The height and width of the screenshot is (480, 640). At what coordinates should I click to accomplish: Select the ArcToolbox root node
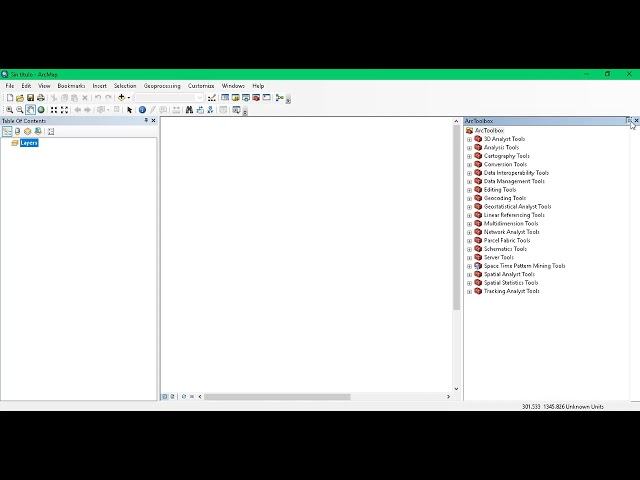pyautogui.click(x=489, y=131)
